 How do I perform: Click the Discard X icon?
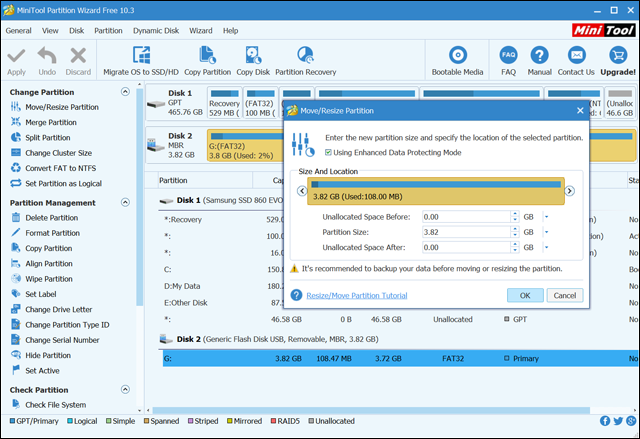78,56
